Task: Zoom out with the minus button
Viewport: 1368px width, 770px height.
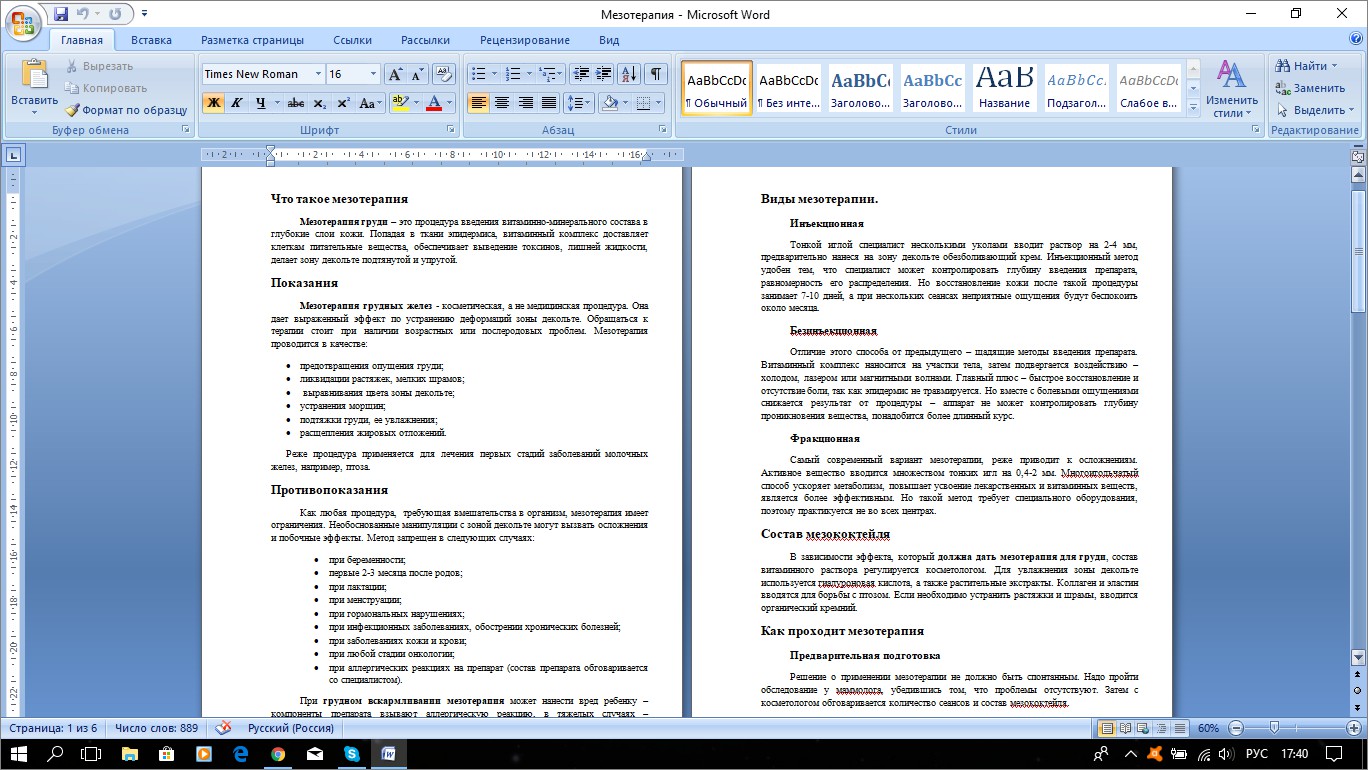Action: (x=1236, y=728)
